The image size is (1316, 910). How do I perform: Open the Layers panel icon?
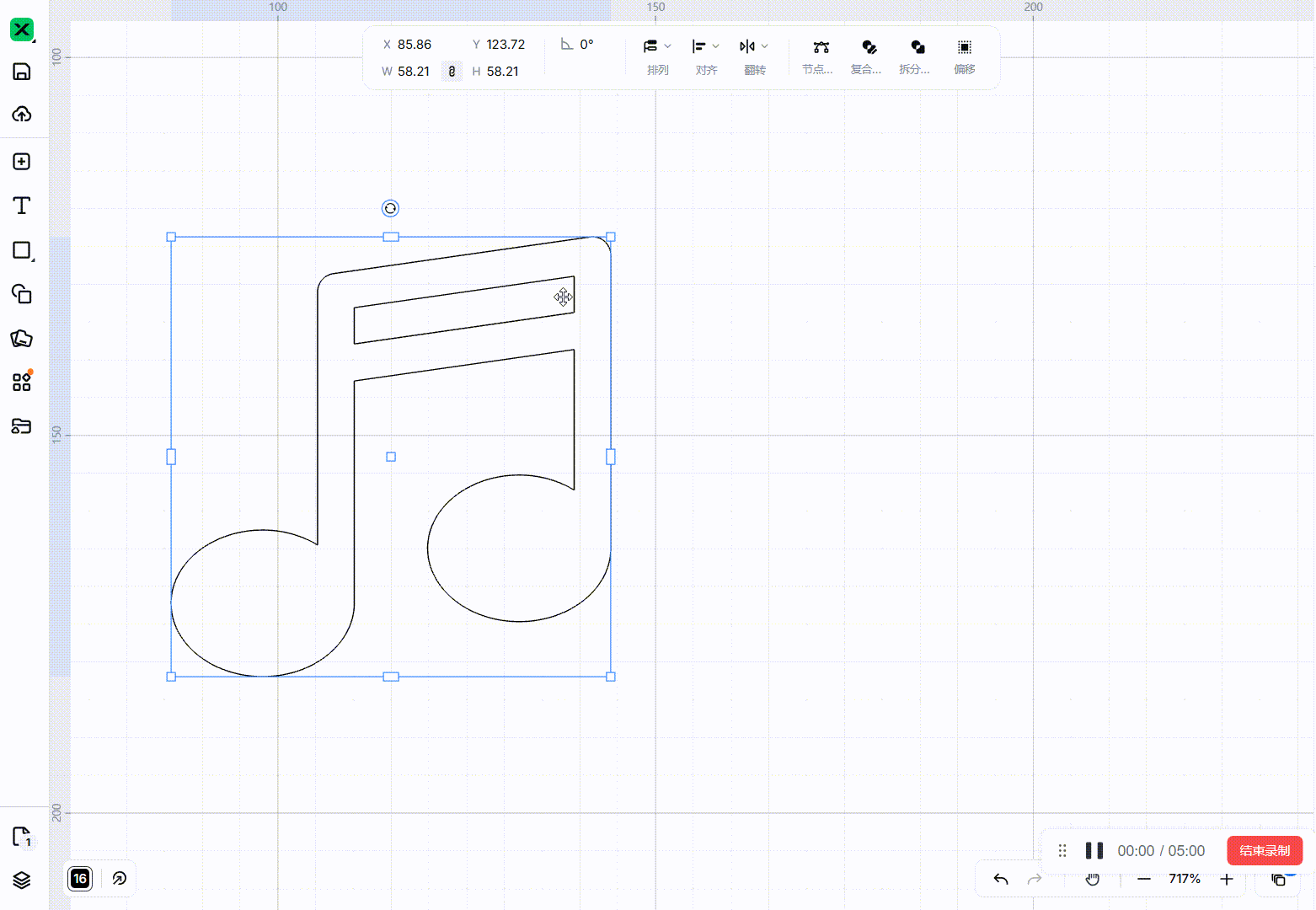(22, 880)
